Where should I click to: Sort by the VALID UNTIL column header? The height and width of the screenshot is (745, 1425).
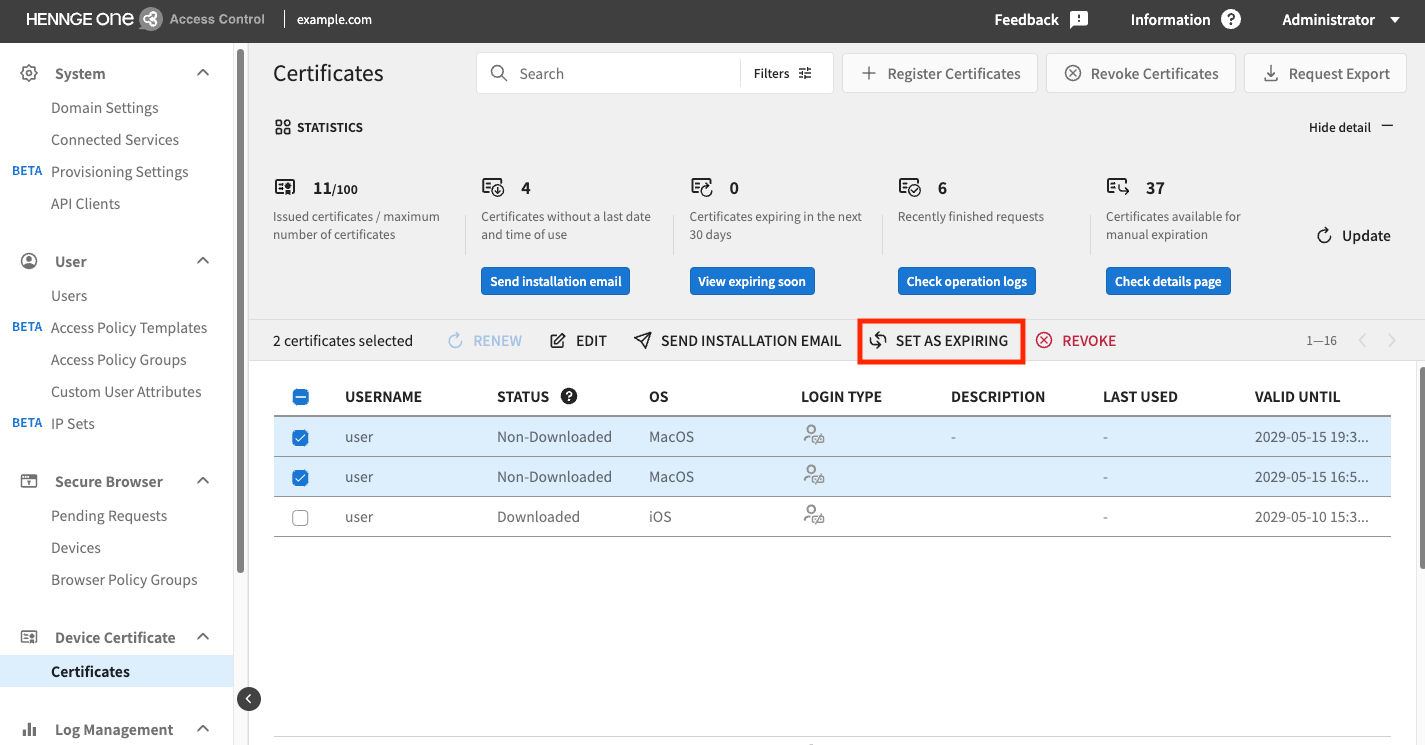pos(1297,396)
